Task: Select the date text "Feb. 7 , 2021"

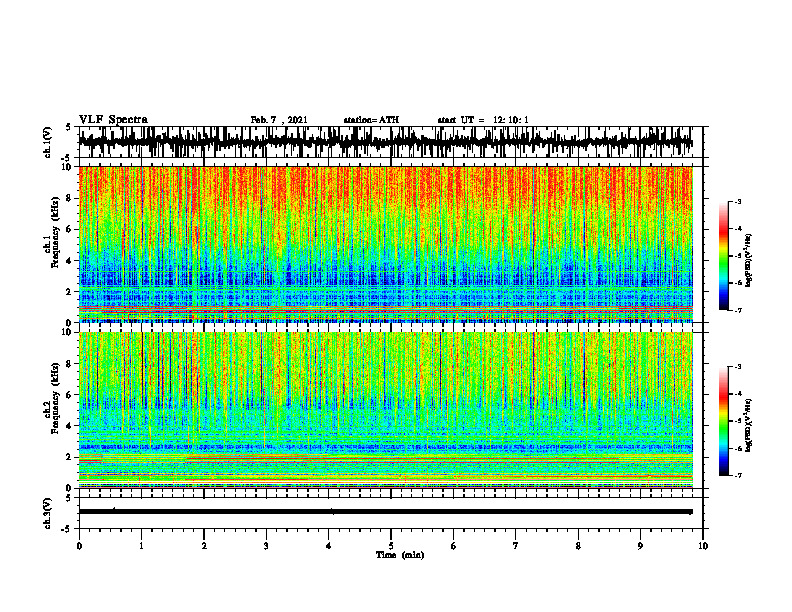Action: pos(279,120)
